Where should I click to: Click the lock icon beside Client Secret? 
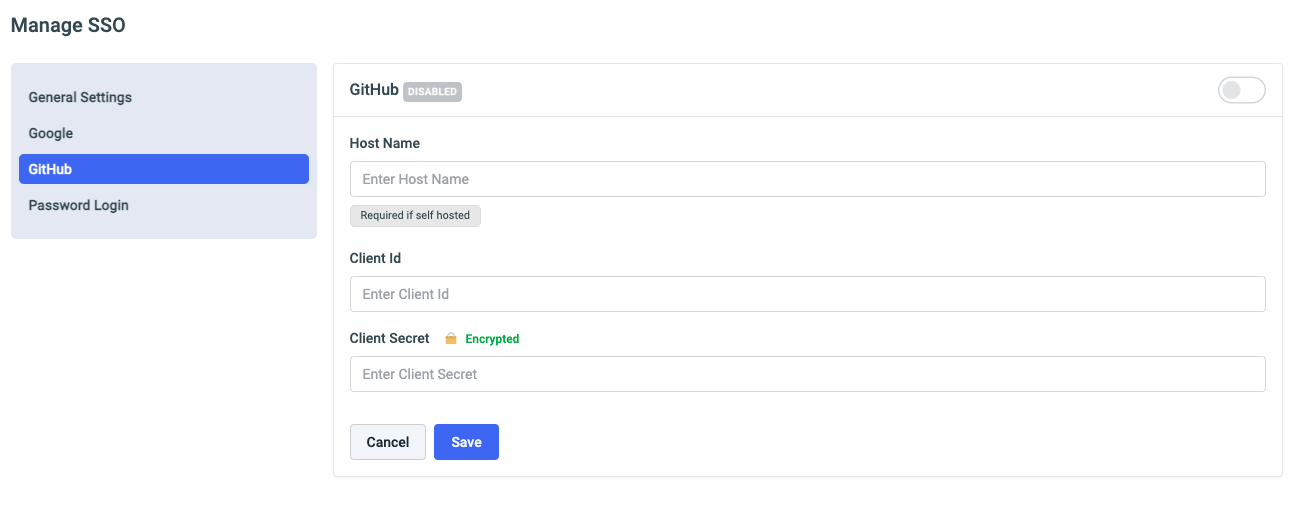(x=451, y=339)
